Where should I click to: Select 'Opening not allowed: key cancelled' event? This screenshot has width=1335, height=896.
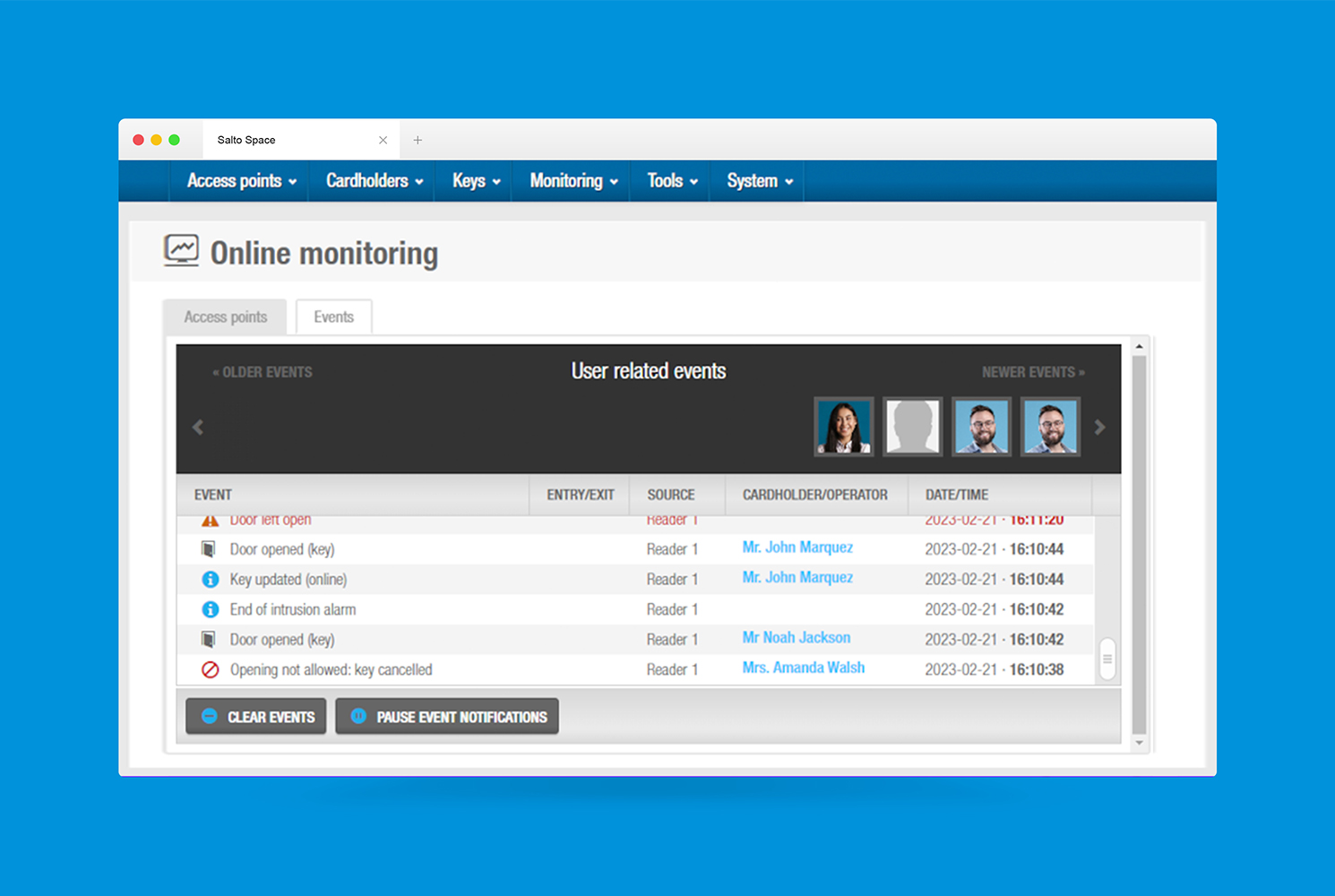[331, 669]
